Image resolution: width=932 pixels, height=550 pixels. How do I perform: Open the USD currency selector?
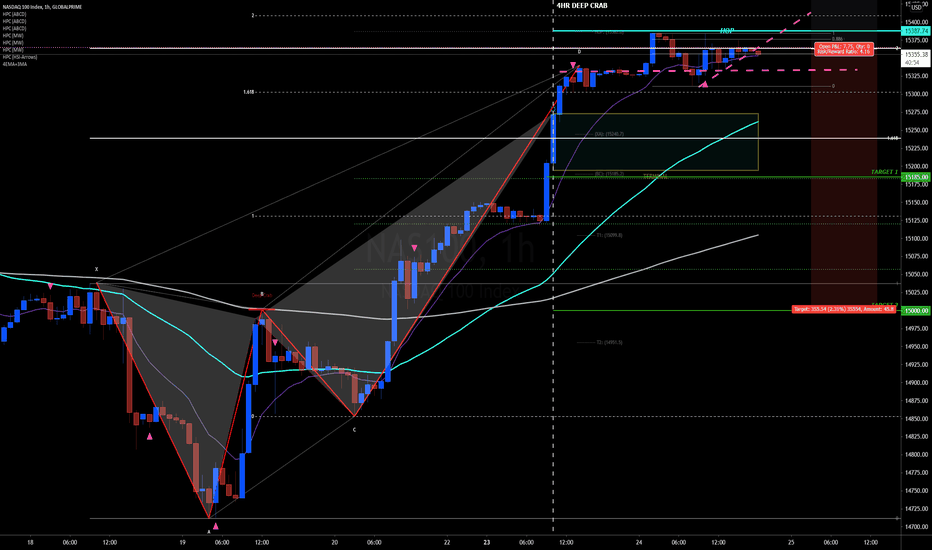(x=916, y=8)
